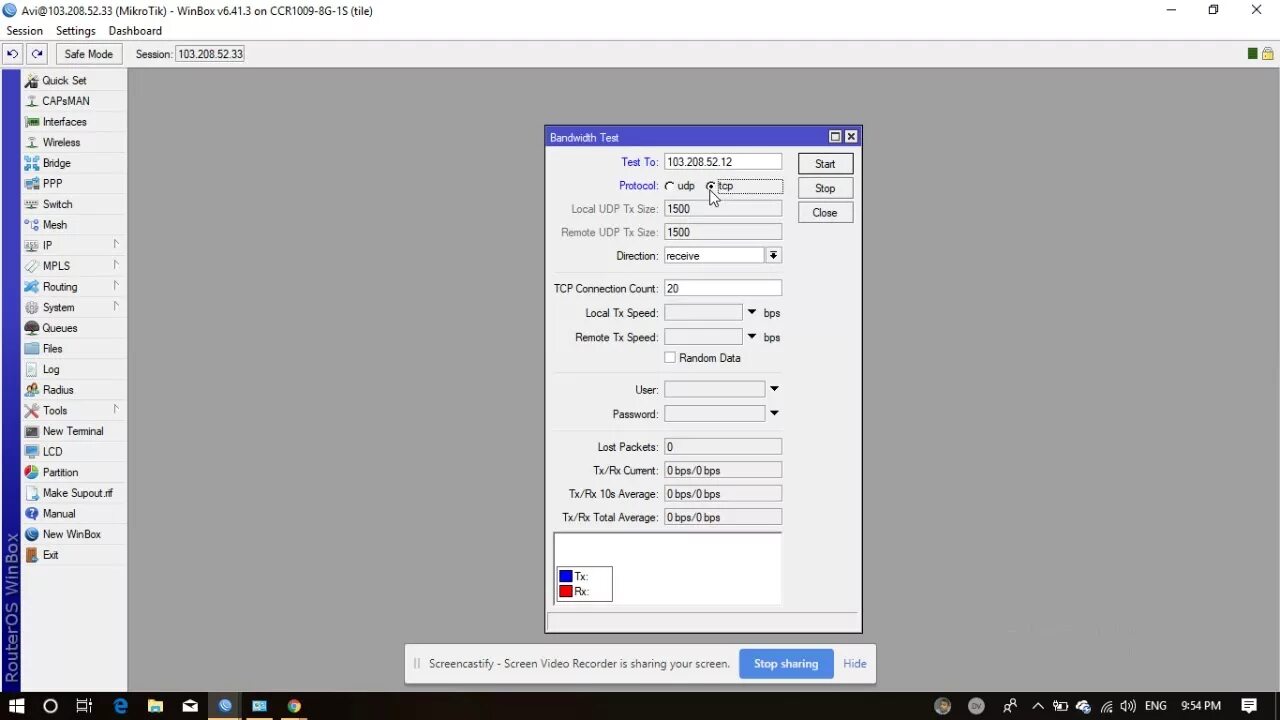Click the Close button in Bandwidth Test
This screenshot has width=1280, height=720.
[x=825, y=213]
